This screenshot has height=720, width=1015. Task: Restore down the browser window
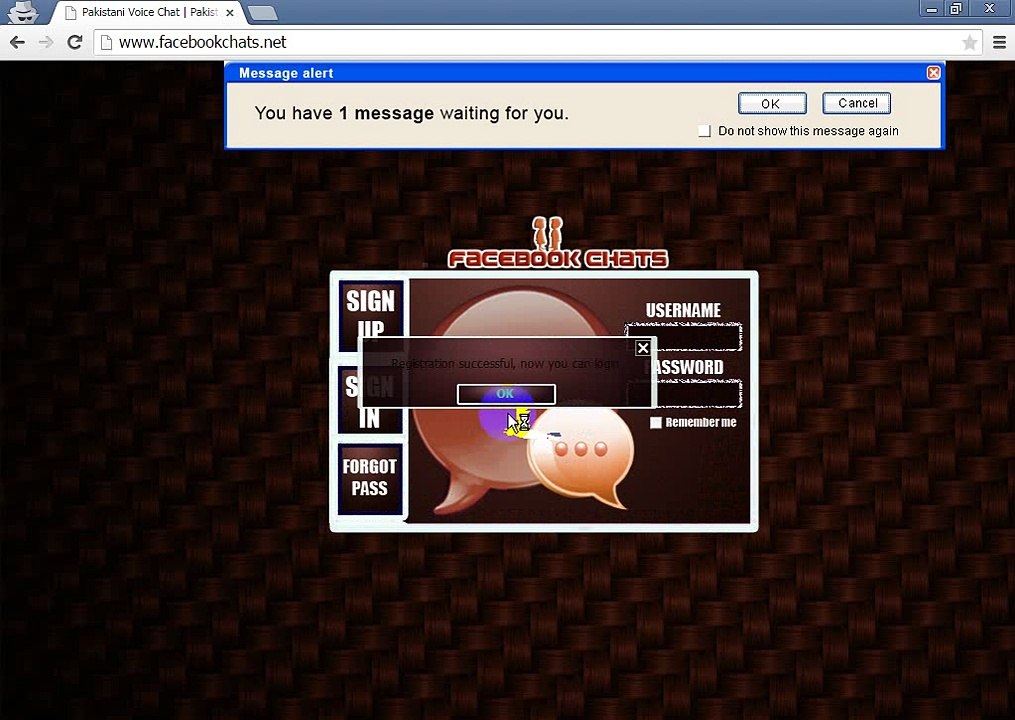[x=956, y=9]
